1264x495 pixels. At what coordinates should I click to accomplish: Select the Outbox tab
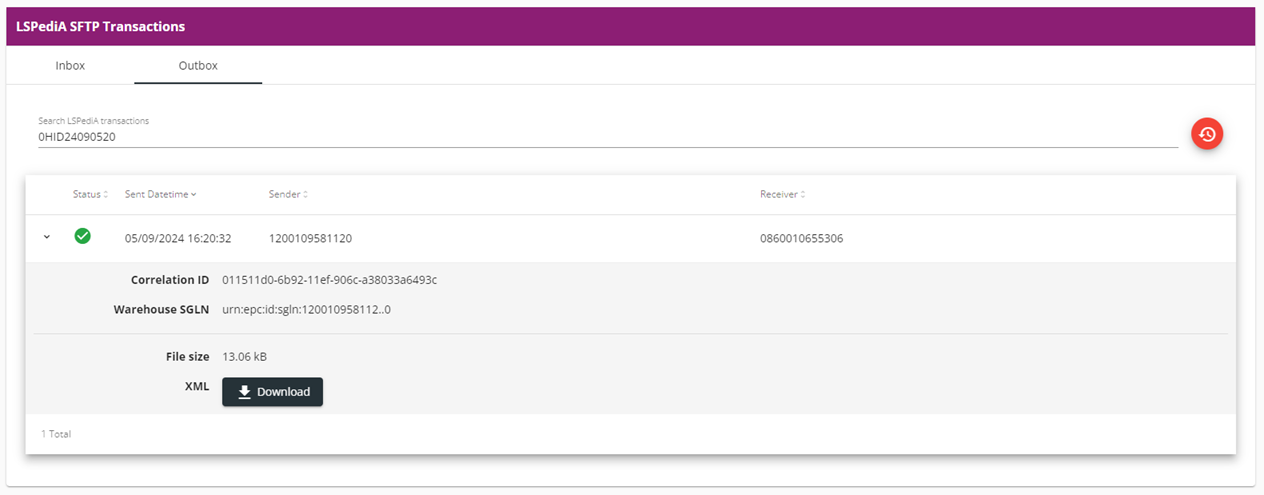198,65
